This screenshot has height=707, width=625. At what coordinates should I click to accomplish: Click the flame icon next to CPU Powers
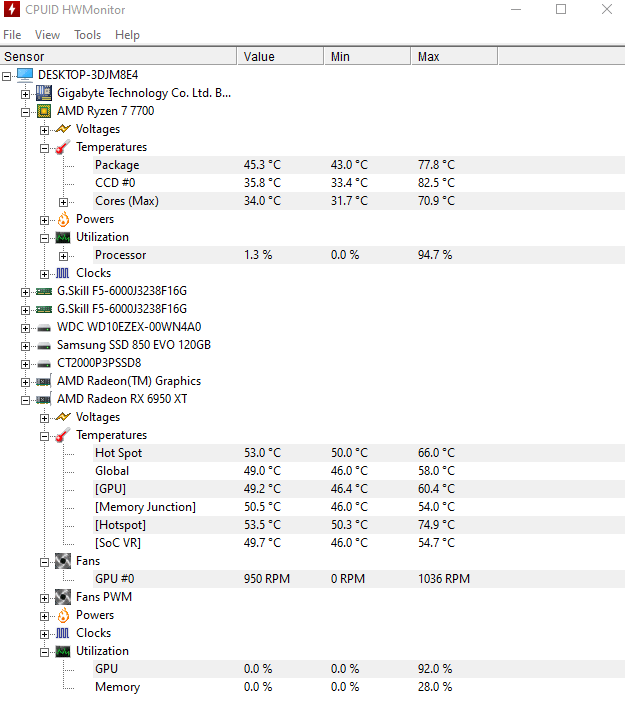[63, 219]
